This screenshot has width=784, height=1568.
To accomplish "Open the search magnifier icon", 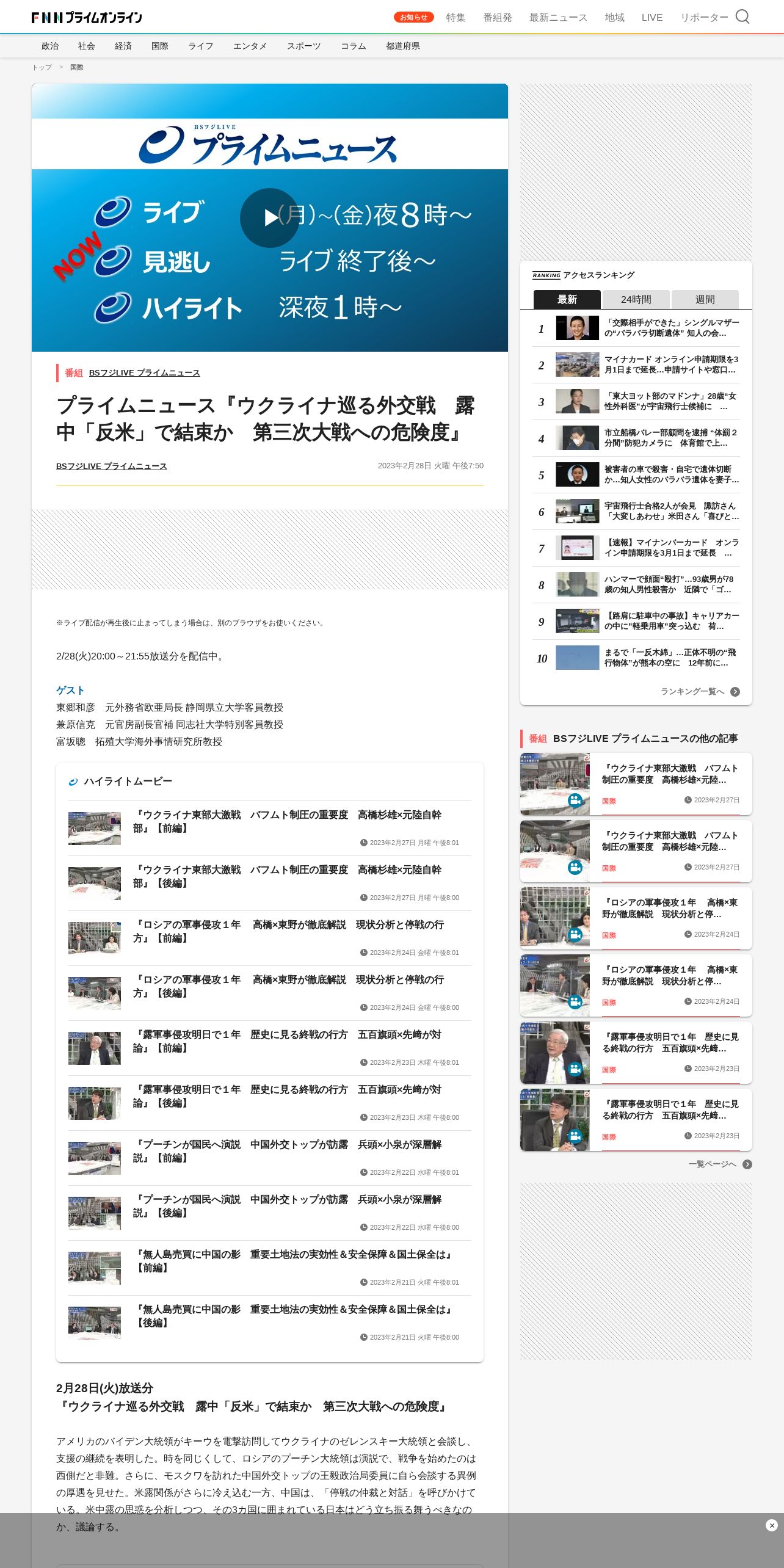I will 742,17.
